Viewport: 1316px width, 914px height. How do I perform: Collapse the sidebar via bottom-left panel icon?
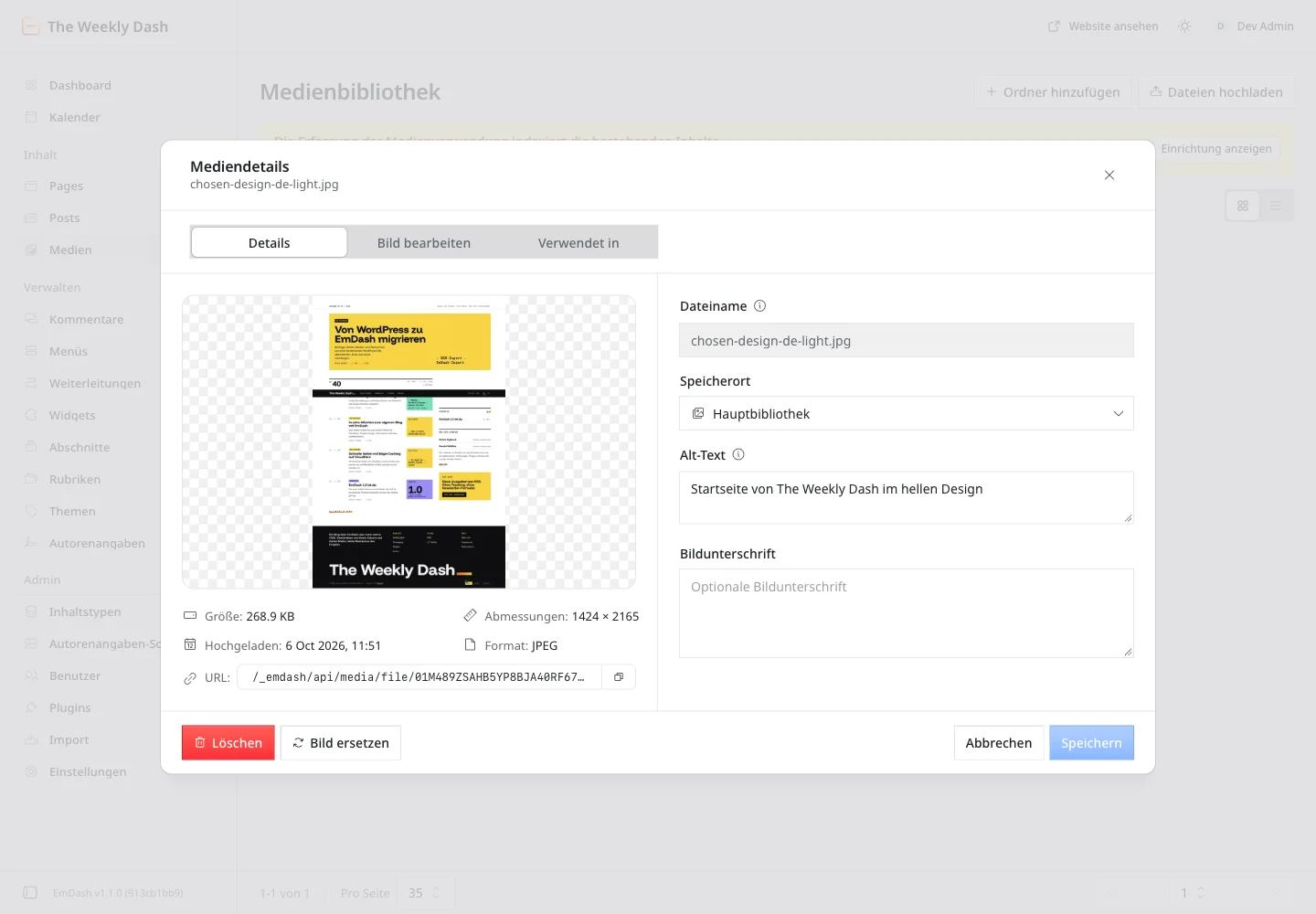[30, 893]
